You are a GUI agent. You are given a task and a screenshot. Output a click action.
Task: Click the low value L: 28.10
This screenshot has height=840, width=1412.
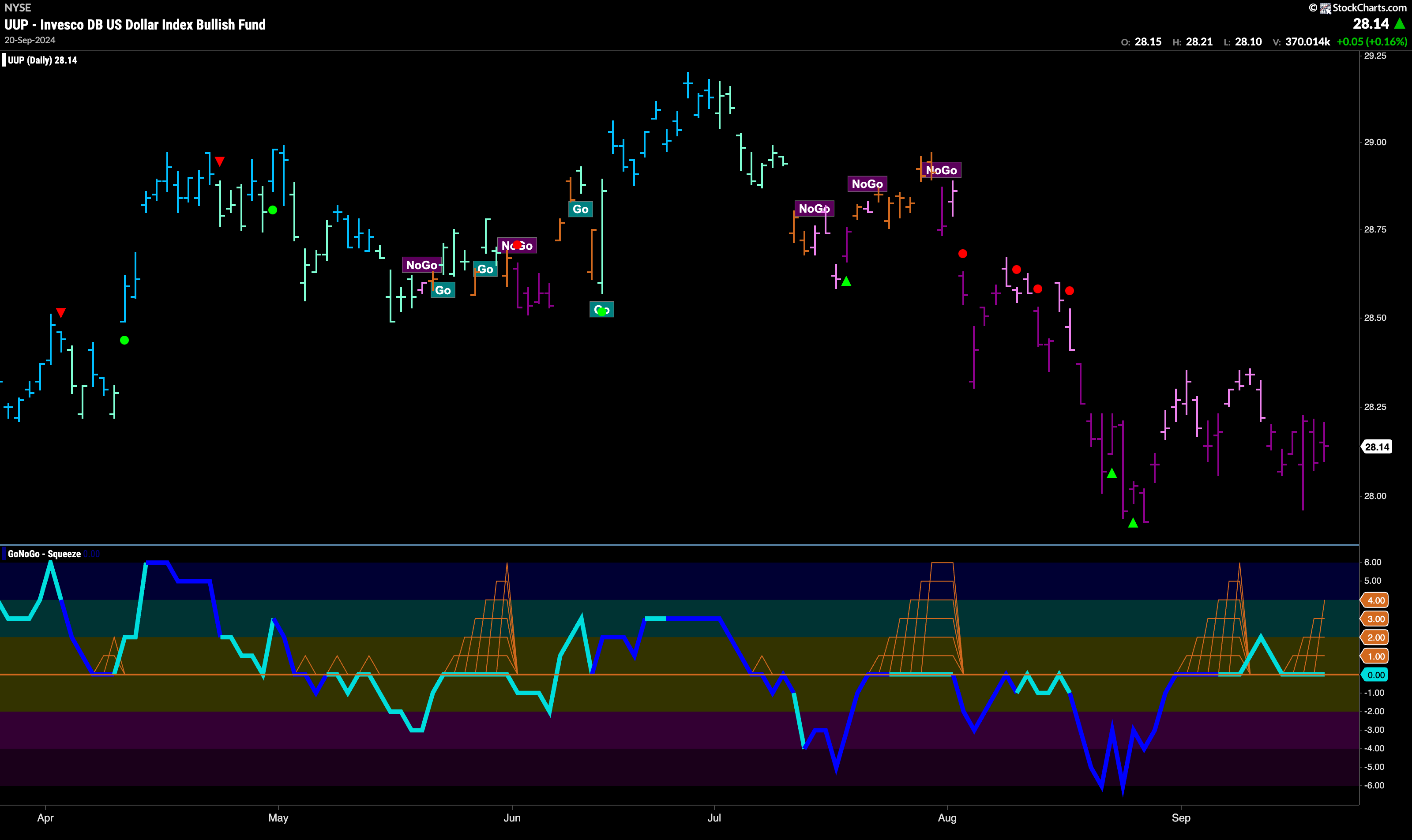tap(1243, 42)
